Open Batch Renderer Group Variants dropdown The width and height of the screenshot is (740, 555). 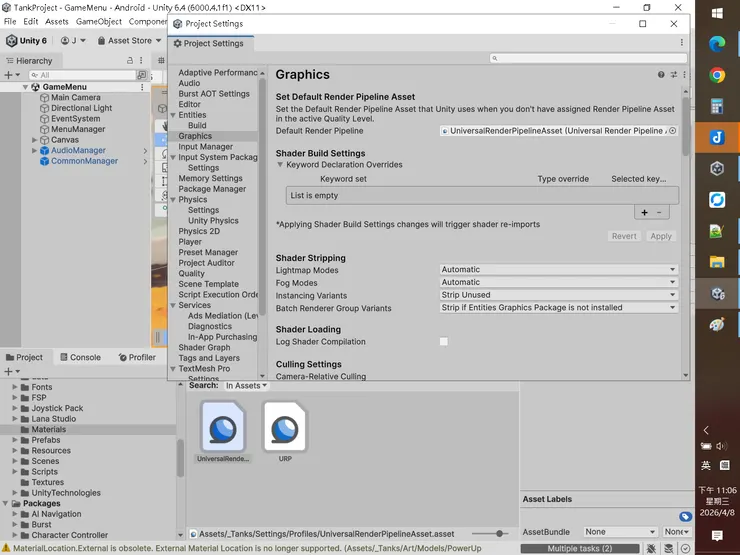tap(559, 308)
